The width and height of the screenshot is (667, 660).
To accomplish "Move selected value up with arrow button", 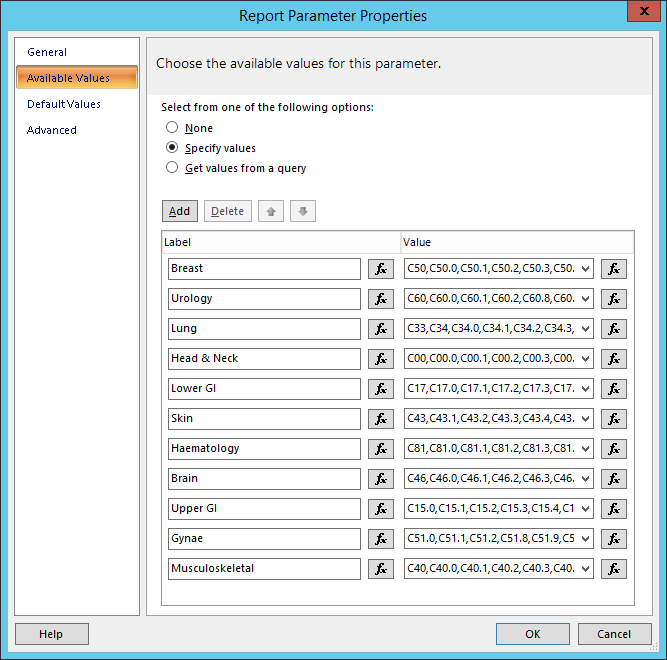I will click(x=271, y=211).
